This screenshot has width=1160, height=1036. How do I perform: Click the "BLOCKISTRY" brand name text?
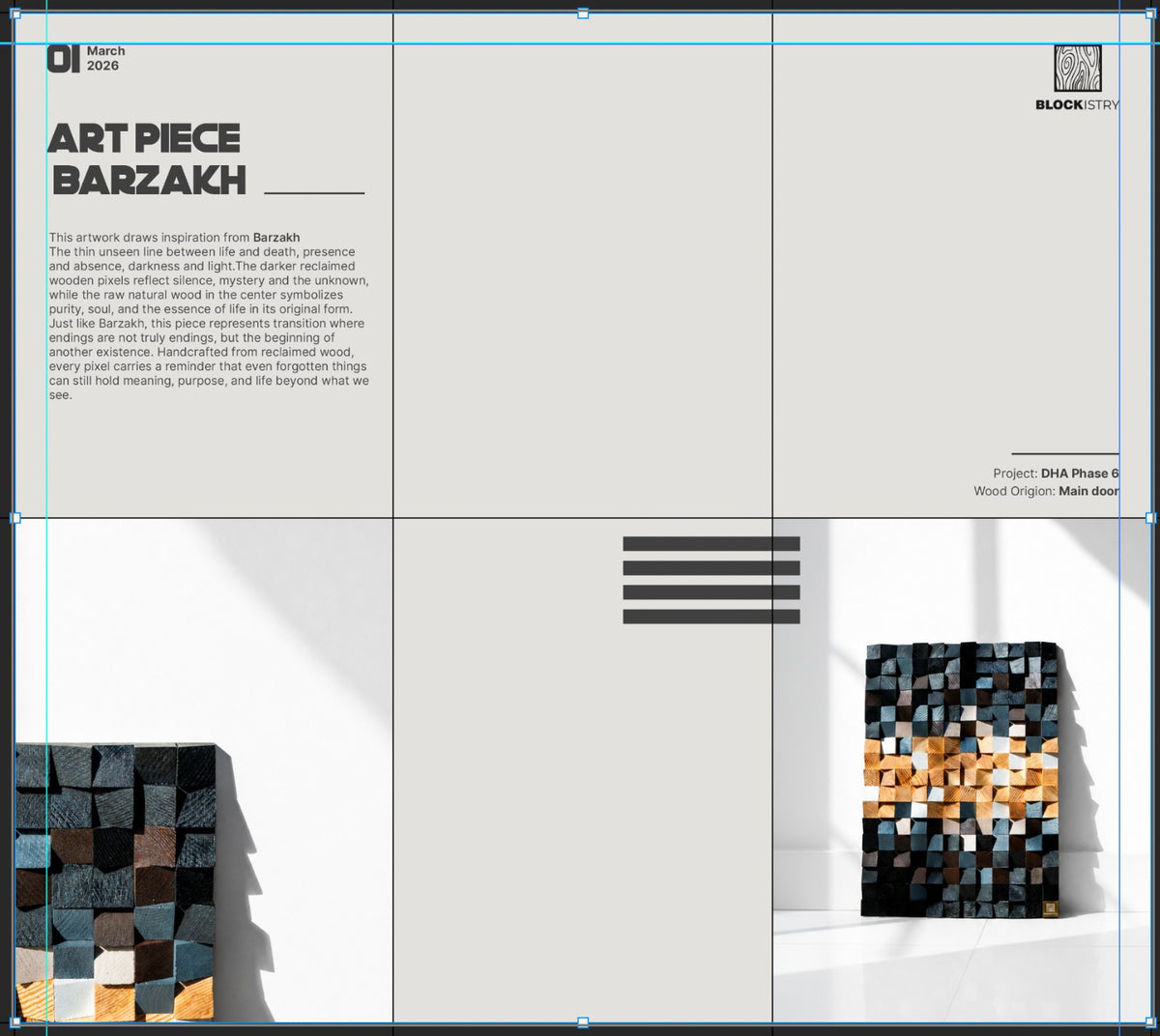coord(1077,104)
